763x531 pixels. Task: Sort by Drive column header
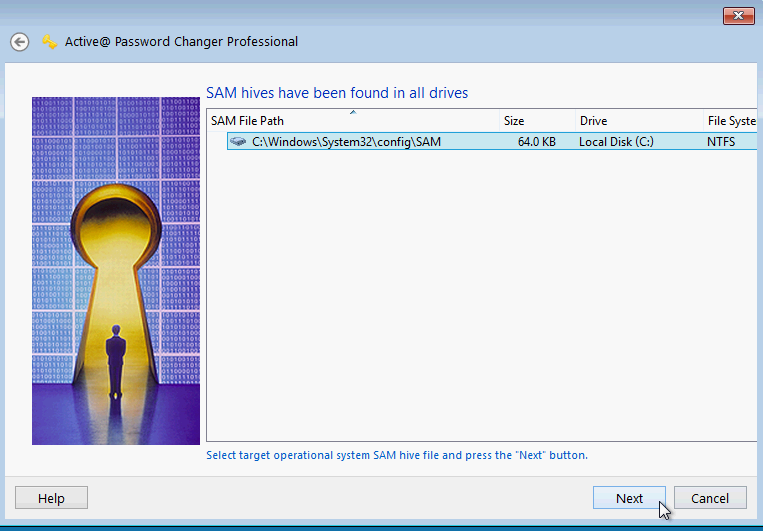(x=639, y=120)
